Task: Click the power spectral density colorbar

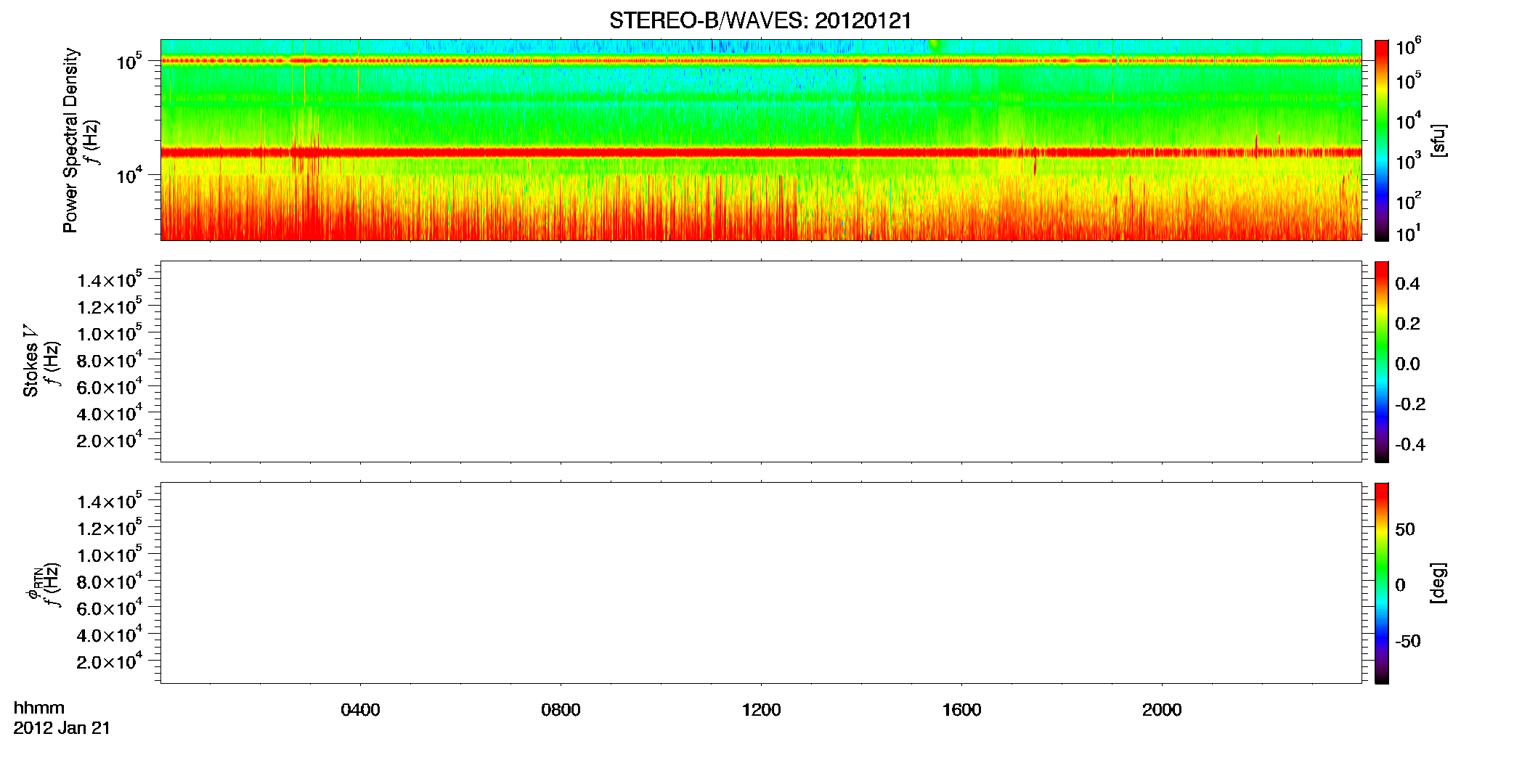Action: click(x=1382, y=140)
